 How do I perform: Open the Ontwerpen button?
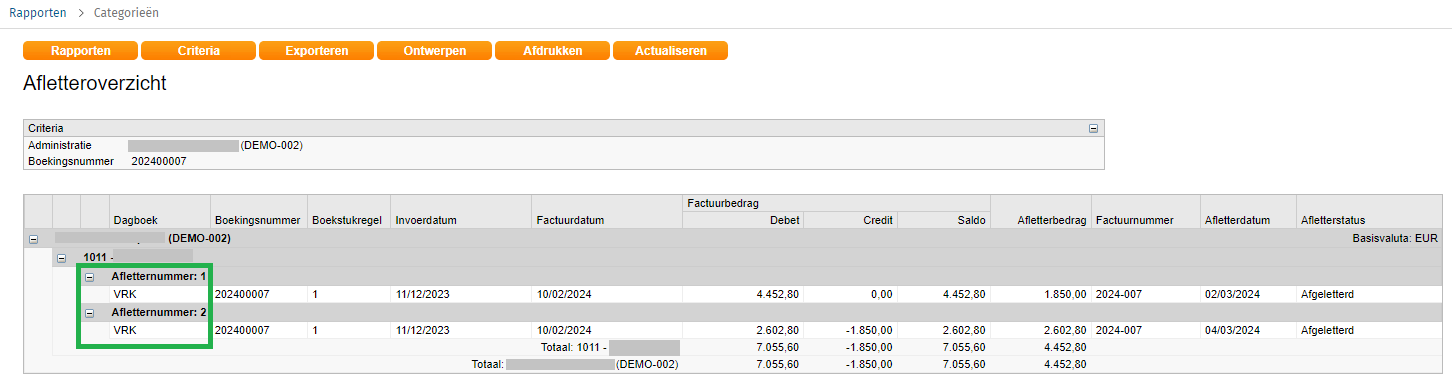click(x=434, y=51)
